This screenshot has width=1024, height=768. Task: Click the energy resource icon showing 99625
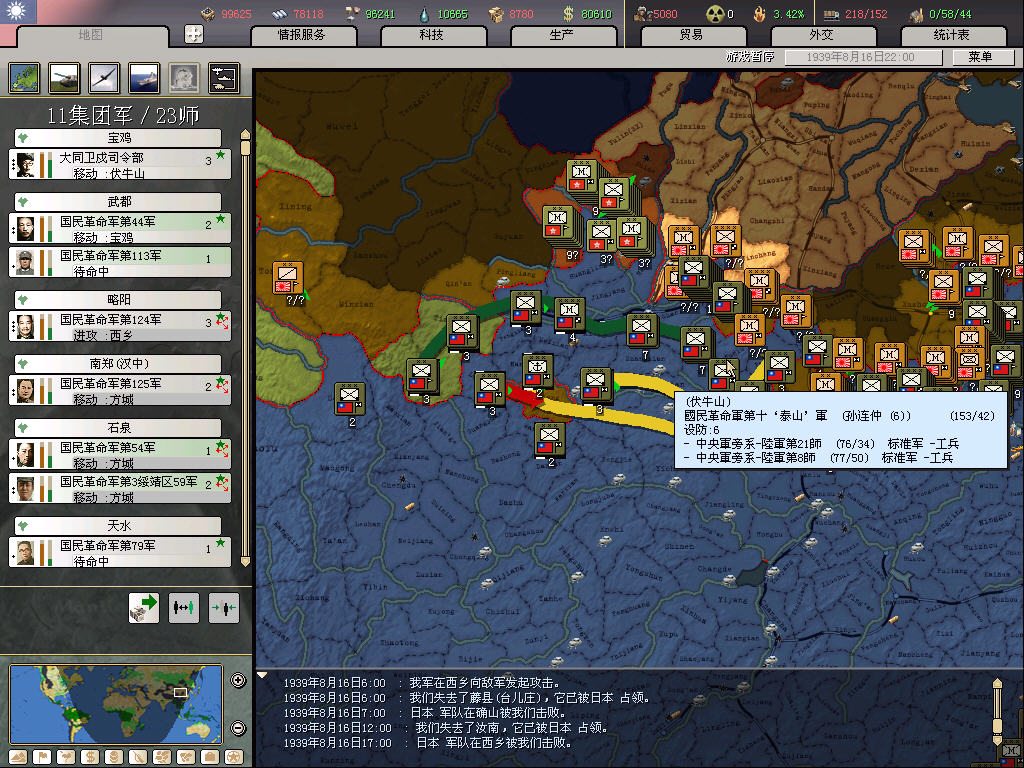208,14
